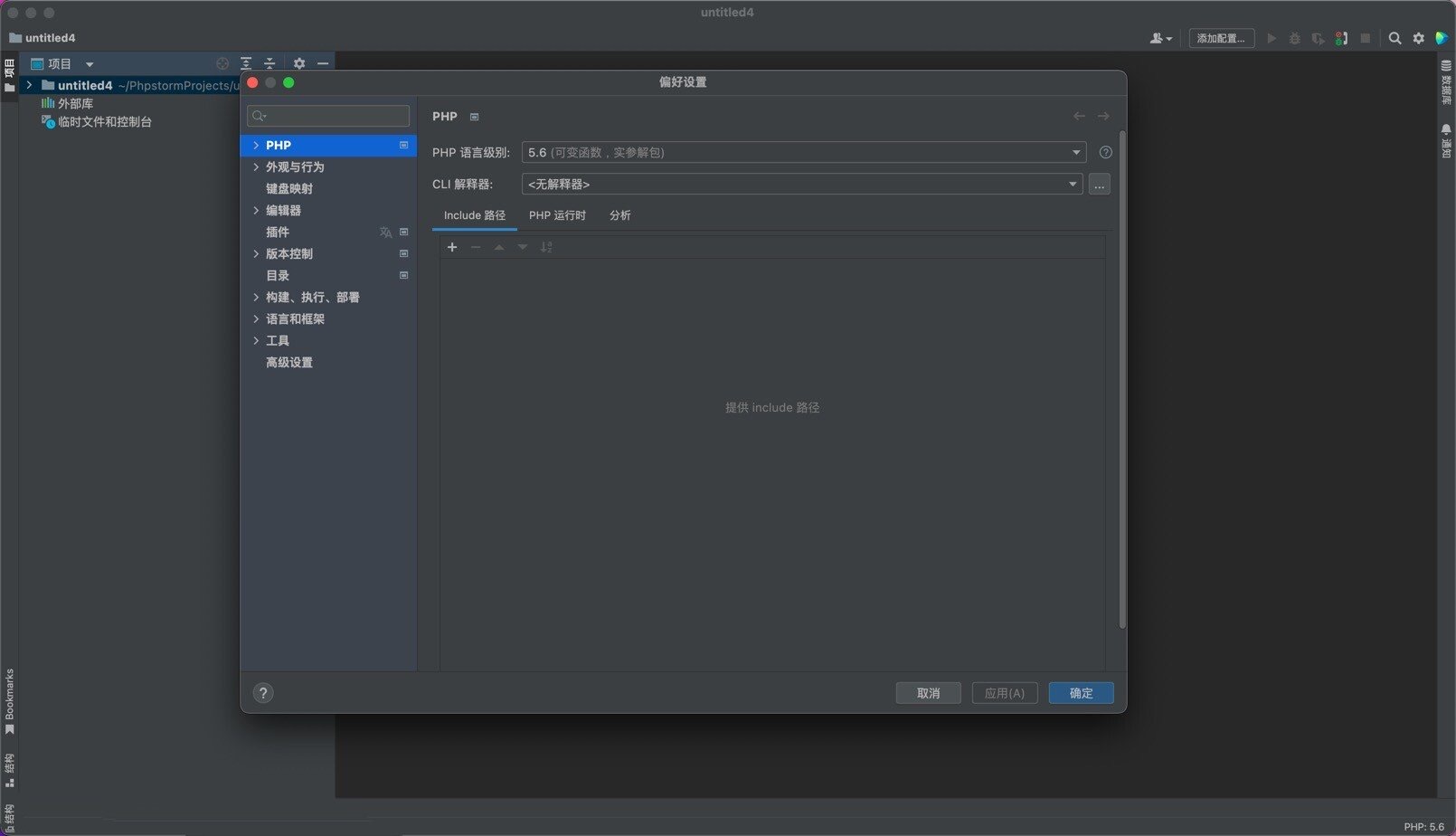Expand the 外观与行为 settings section
Screen dimensions: 1456x836
[256, 166]
